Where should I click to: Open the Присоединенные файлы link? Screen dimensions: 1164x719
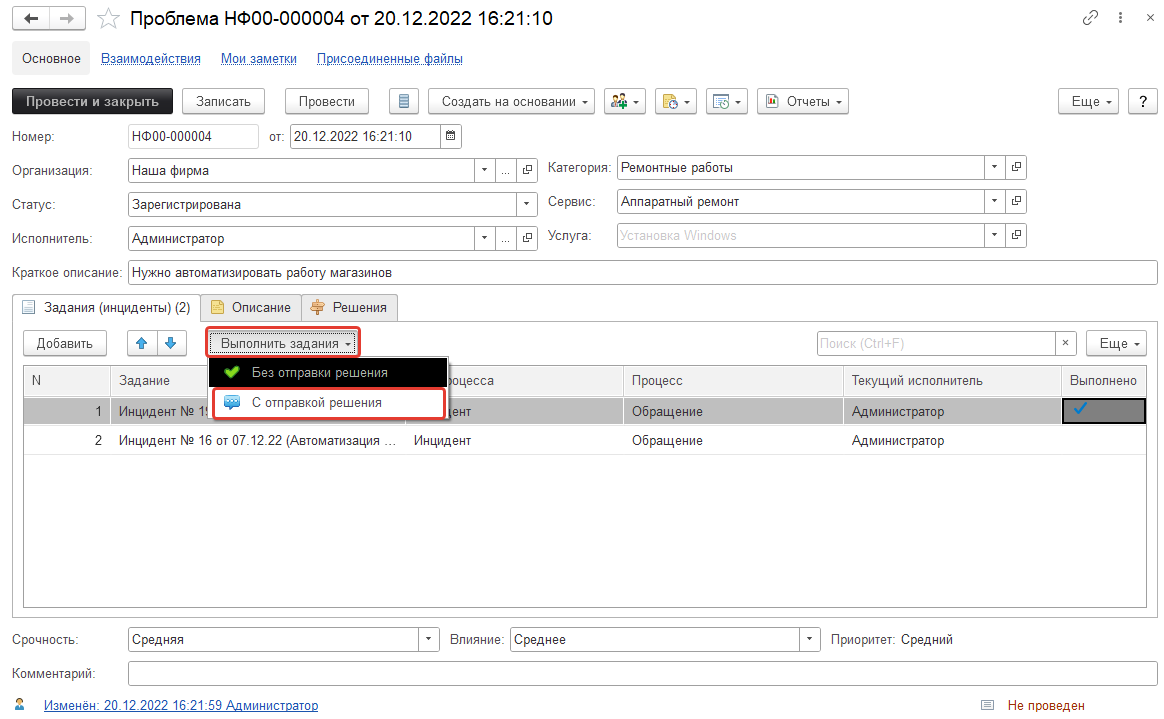pyautogui.click(x=389, y=58)
